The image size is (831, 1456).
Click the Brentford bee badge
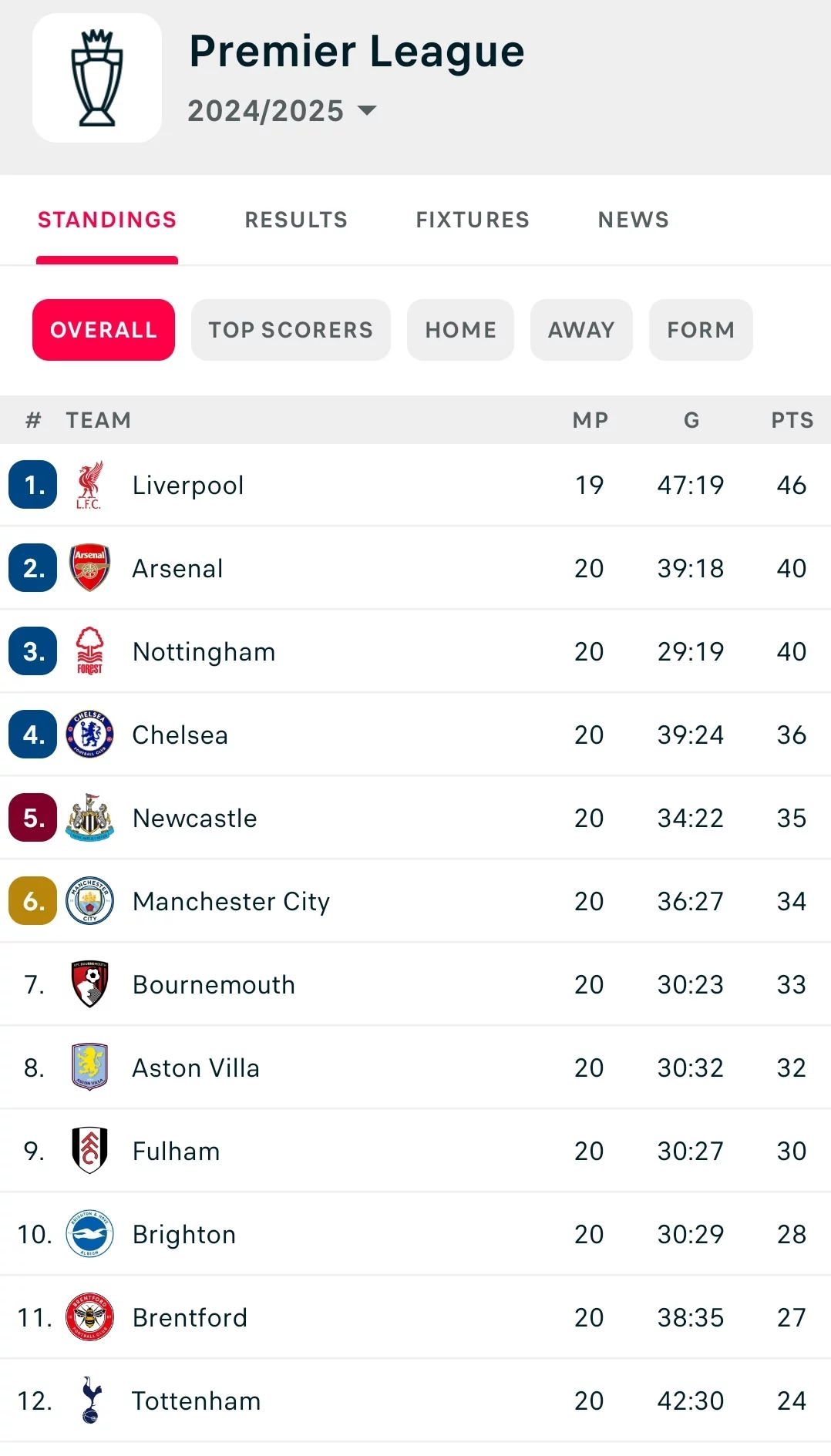[89, 1317]
